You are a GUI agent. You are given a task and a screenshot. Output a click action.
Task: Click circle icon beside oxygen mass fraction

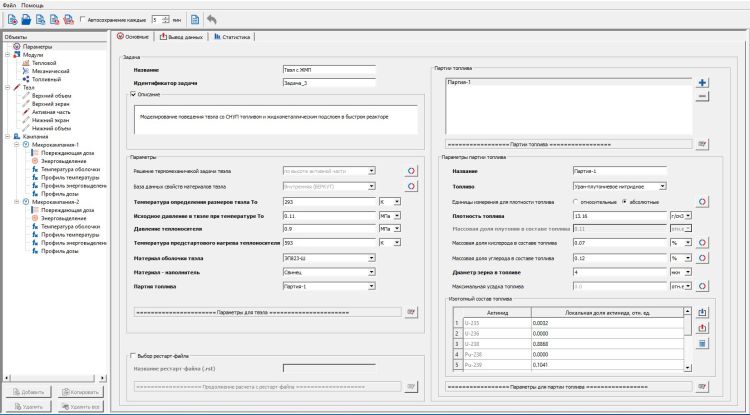(702, 243)
